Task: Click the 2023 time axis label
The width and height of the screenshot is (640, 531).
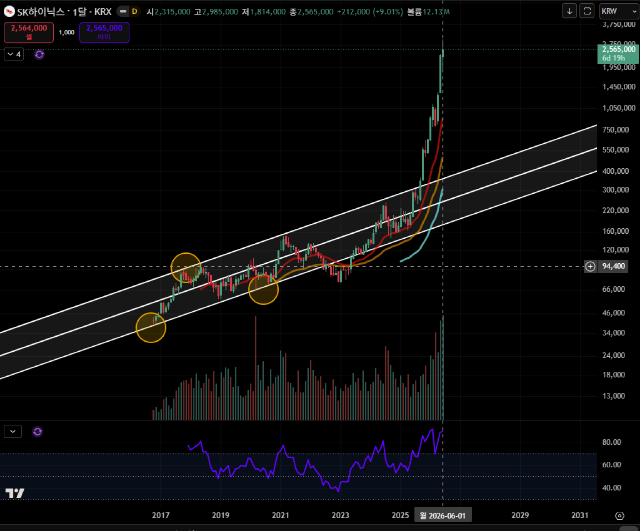Action: point(340,515)
